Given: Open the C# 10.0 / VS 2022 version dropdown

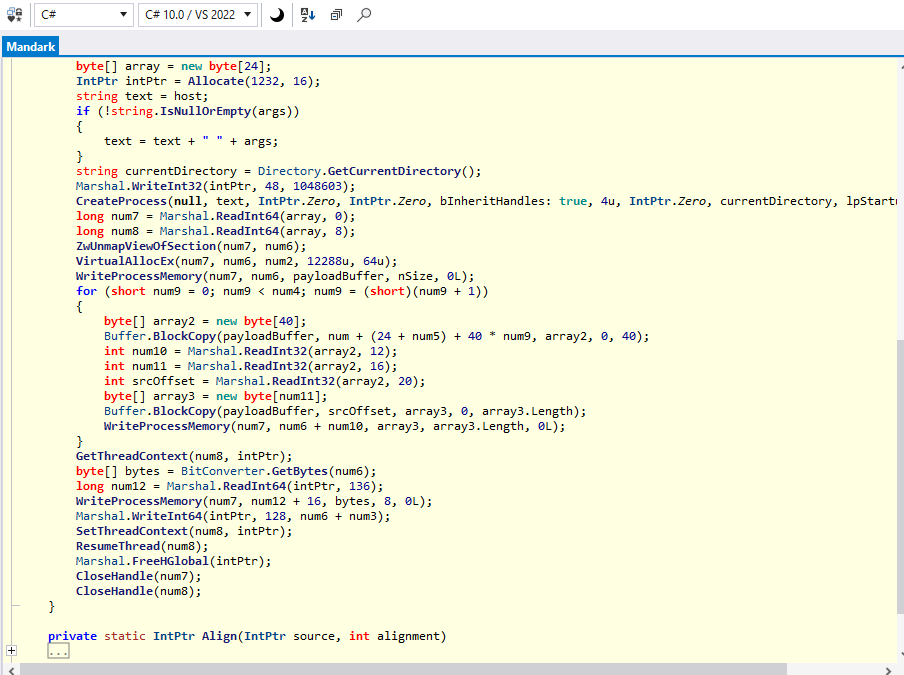Looking at the screenshot, I should coord(198,14).
